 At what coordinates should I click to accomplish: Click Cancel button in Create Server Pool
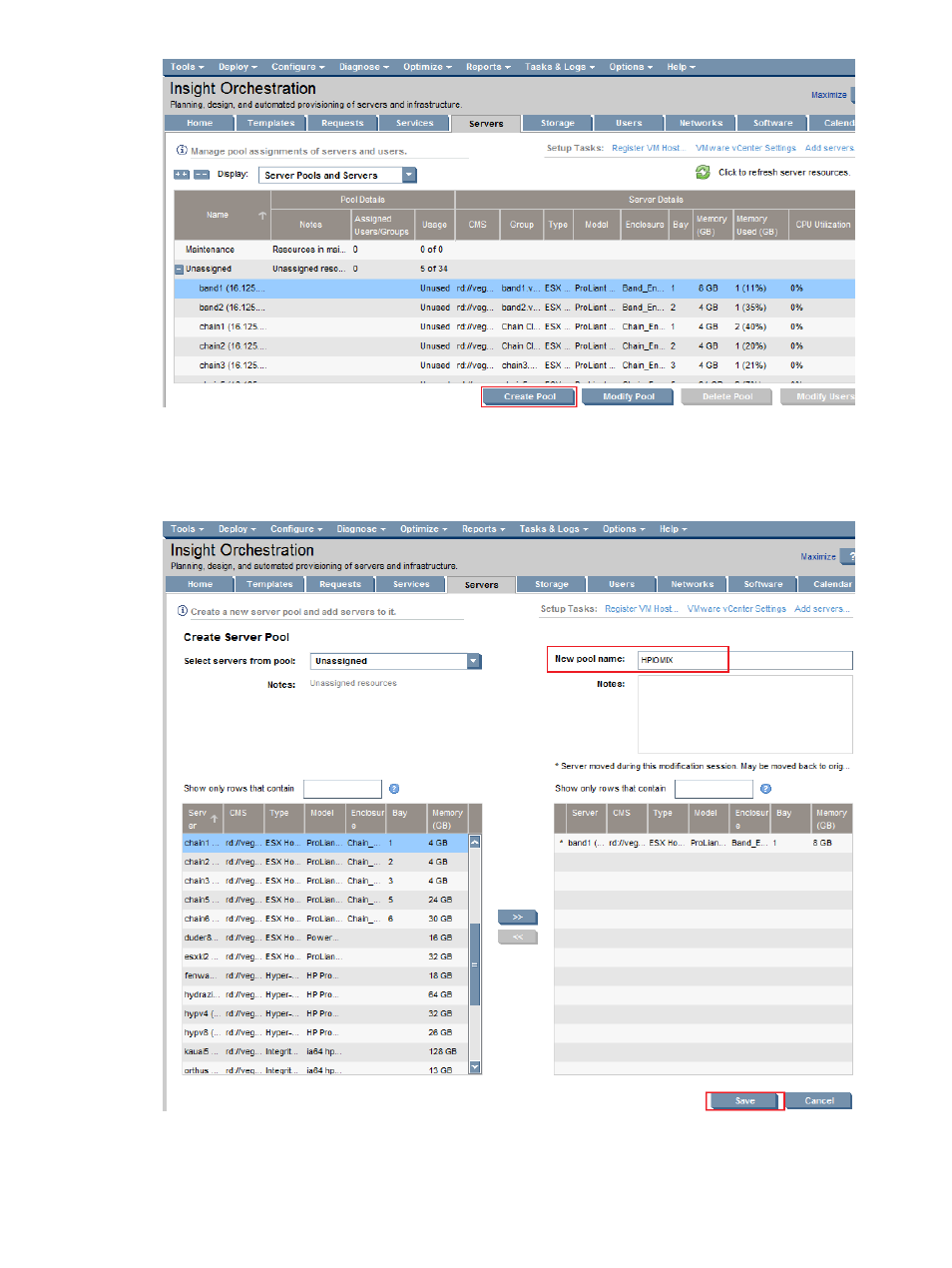(x=819, y=1100)
